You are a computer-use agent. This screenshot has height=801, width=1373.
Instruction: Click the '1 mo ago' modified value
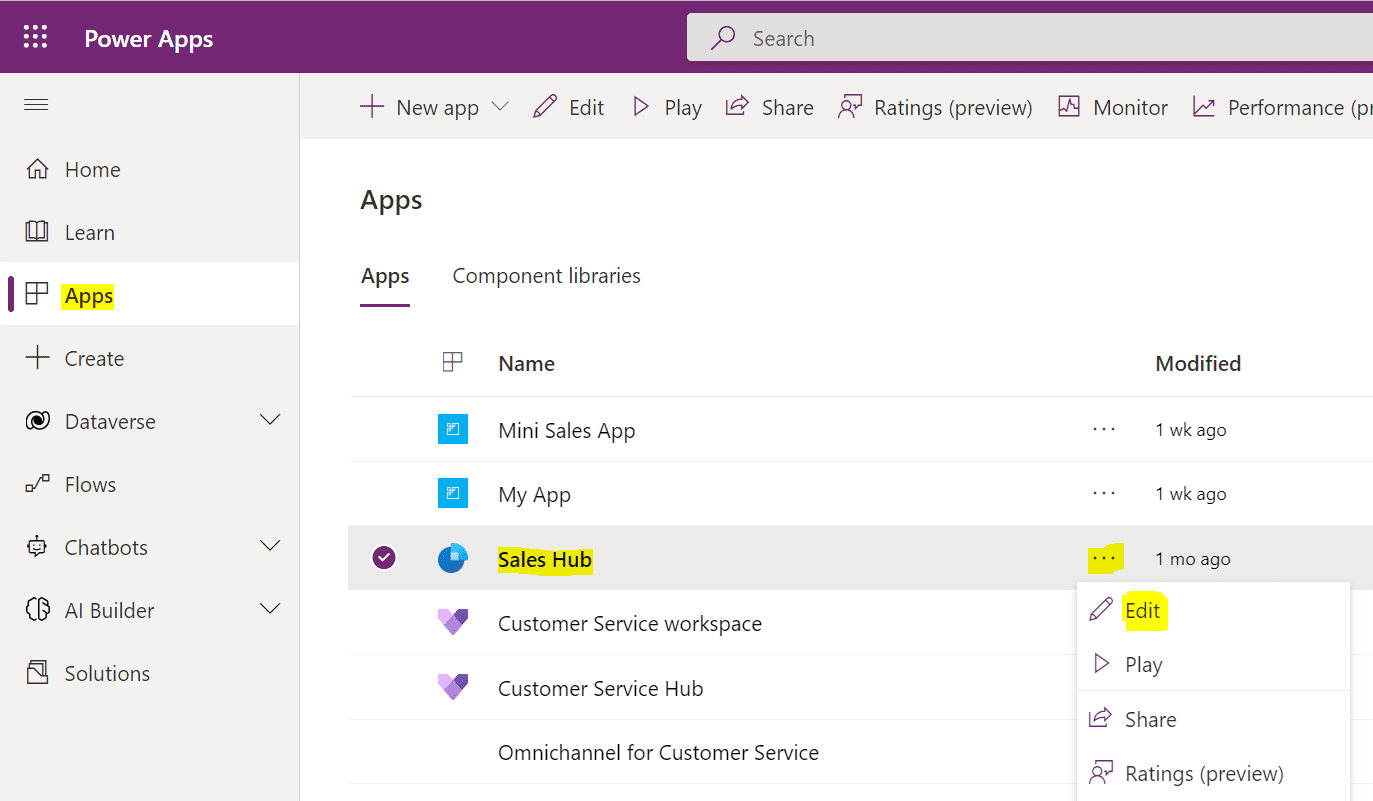(1192, 559)
